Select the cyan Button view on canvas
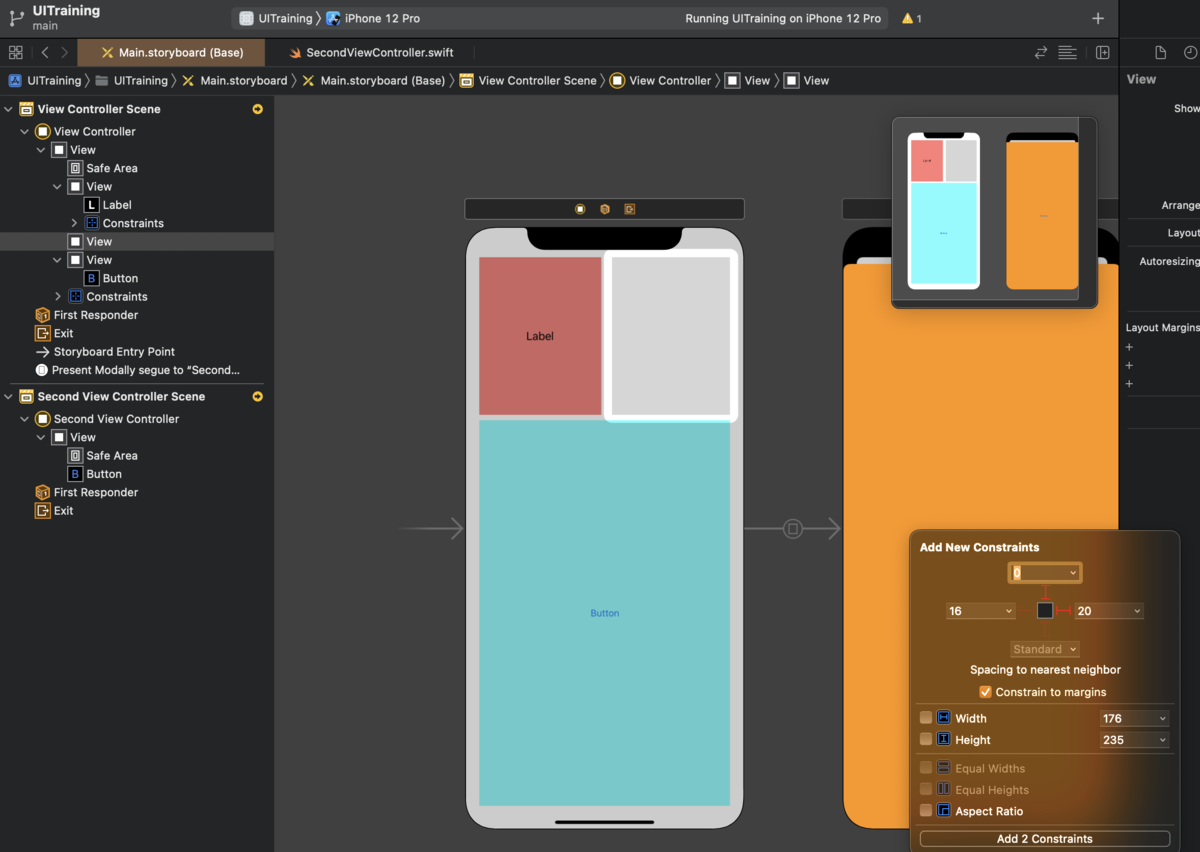 [604, 613]
